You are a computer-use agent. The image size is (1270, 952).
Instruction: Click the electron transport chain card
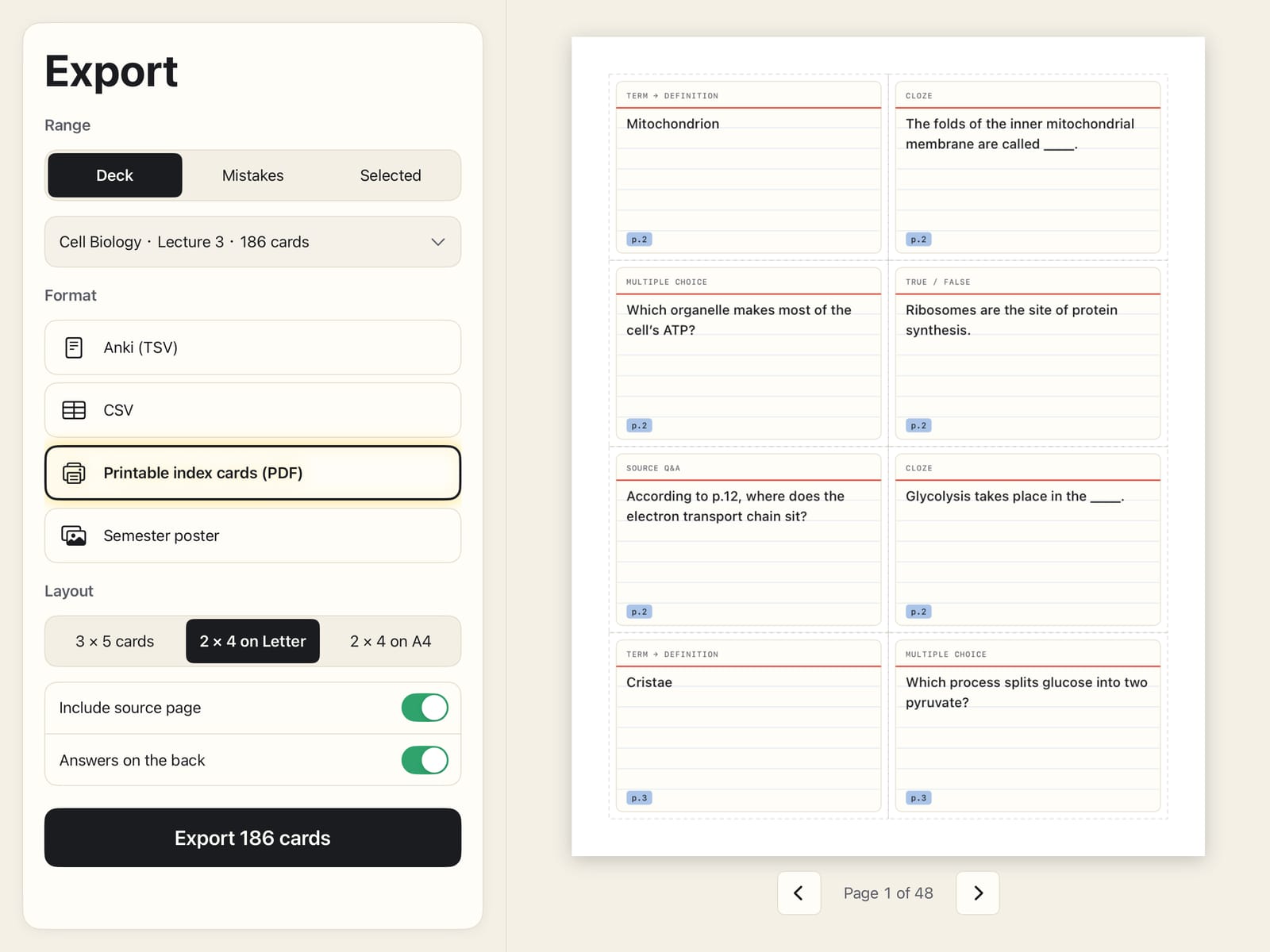tap(749, 539)
